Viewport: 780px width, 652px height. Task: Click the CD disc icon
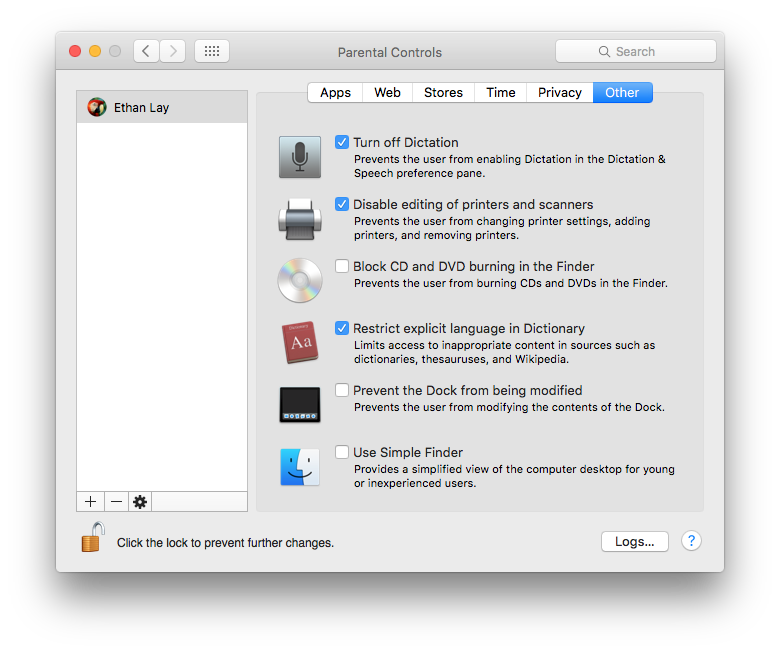tap(299, 281)
